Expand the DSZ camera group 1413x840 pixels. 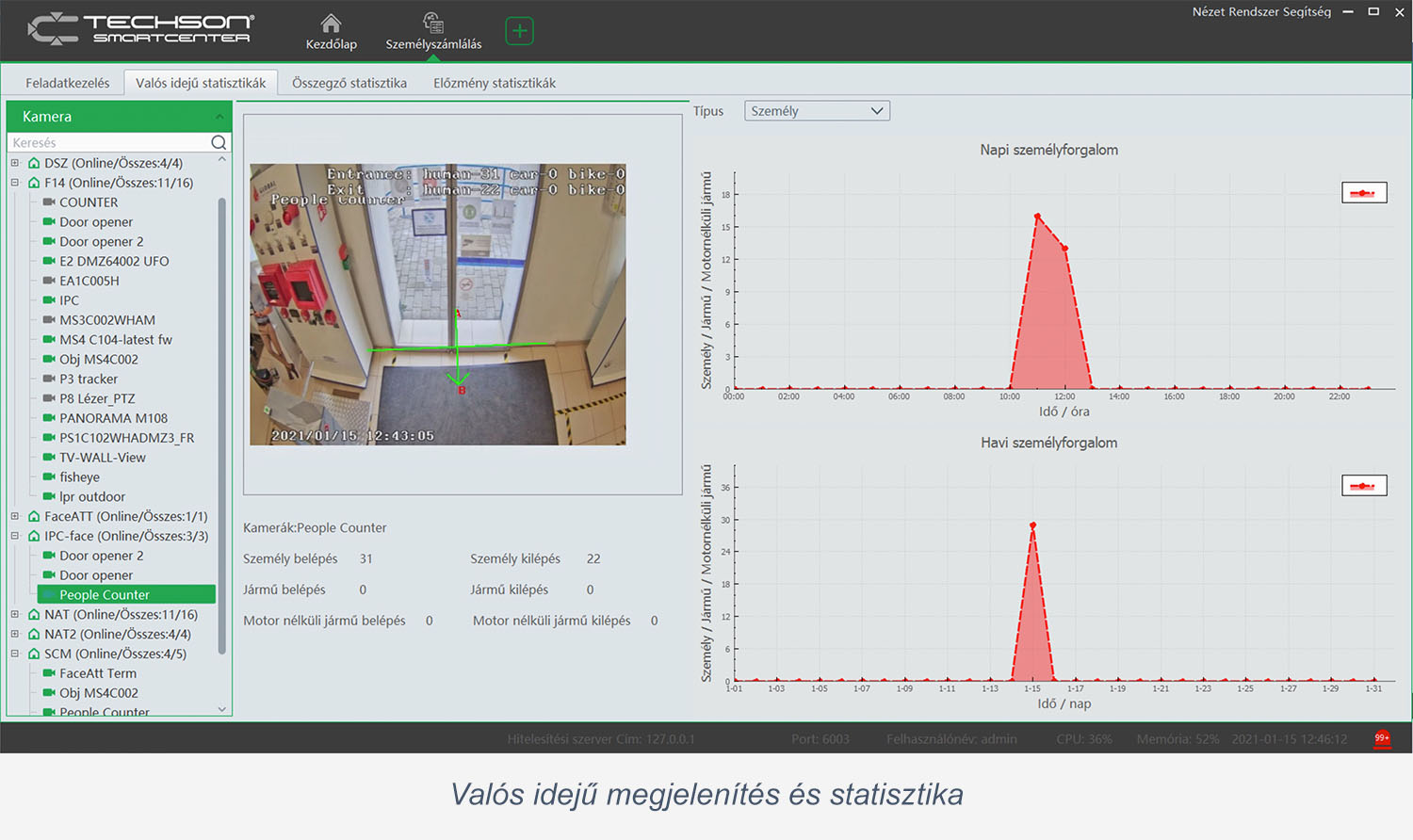pos(15,163)
